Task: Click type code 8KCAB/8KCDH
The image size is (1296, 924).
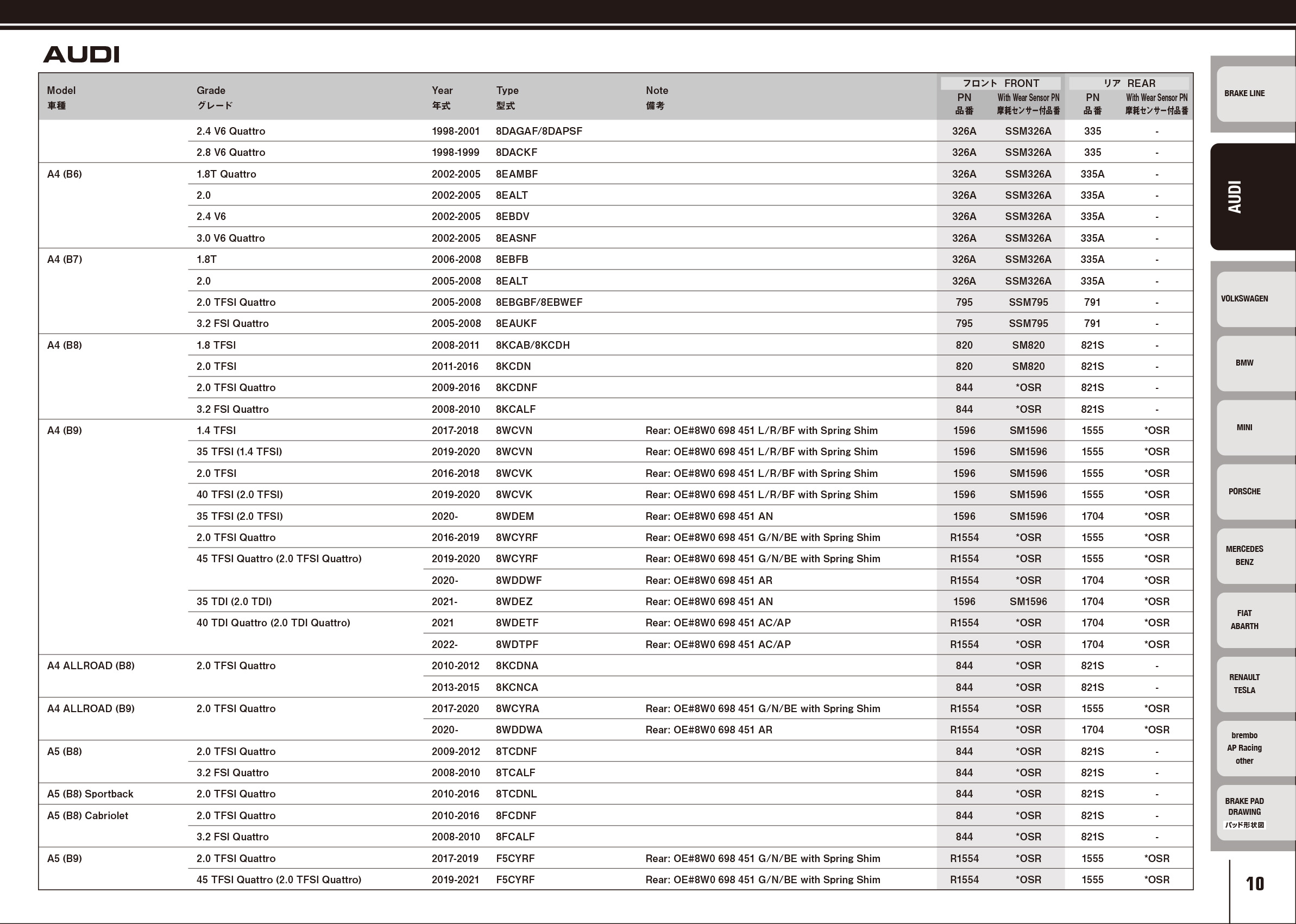Action: pos(532,345)
